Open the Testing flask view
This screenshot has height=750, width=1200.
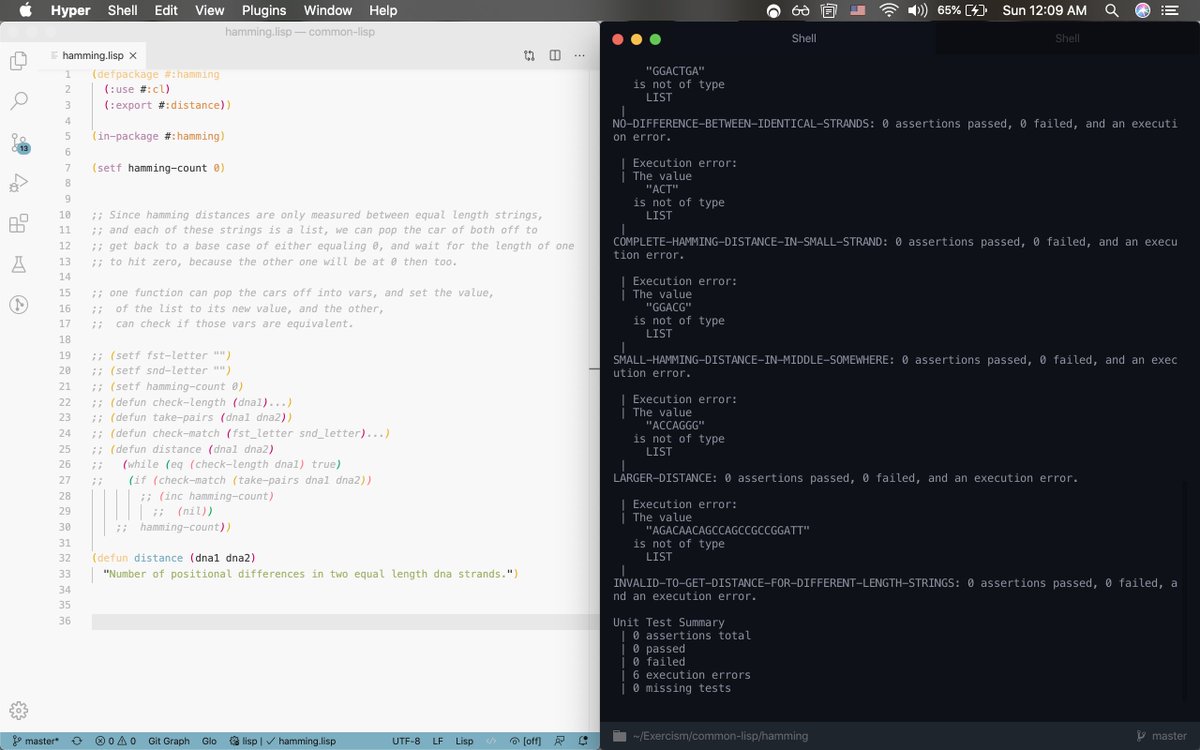tap(18, 264)
